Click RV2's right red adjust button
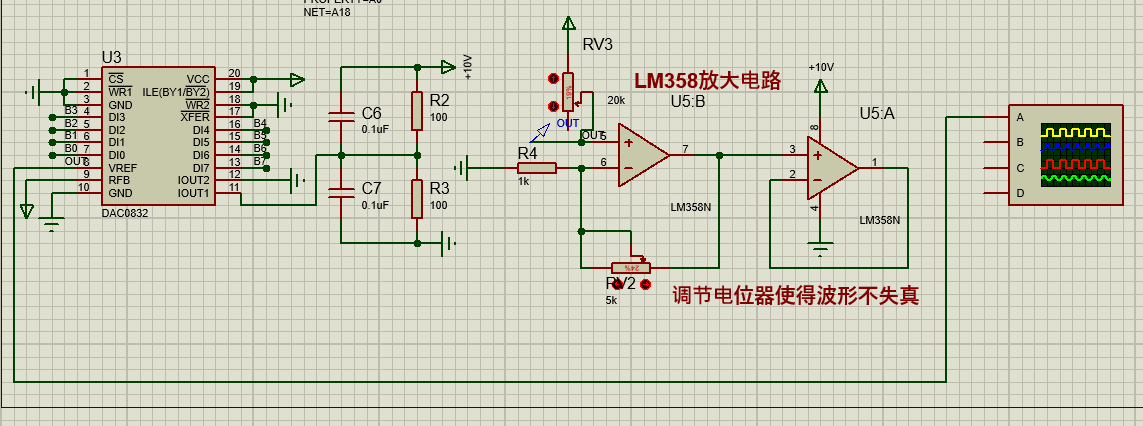This screenshot has height=426, width=1143. [x=645, y=285]
